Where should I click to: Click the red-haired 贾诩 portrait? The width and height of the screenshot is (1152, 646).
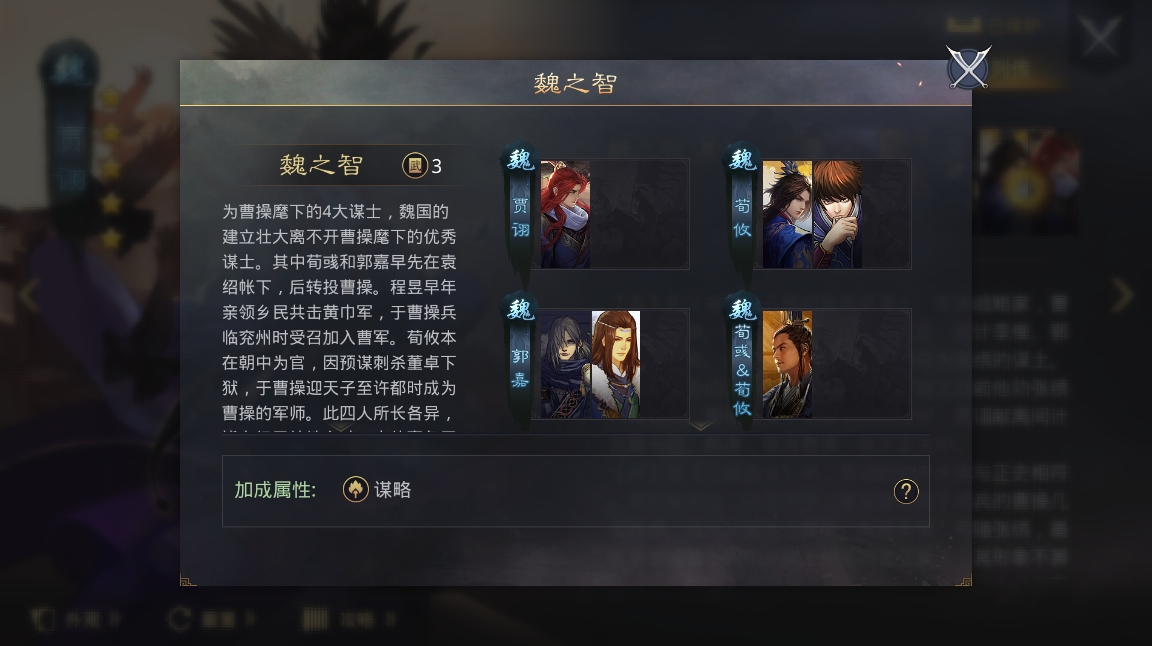pos(565,214)
